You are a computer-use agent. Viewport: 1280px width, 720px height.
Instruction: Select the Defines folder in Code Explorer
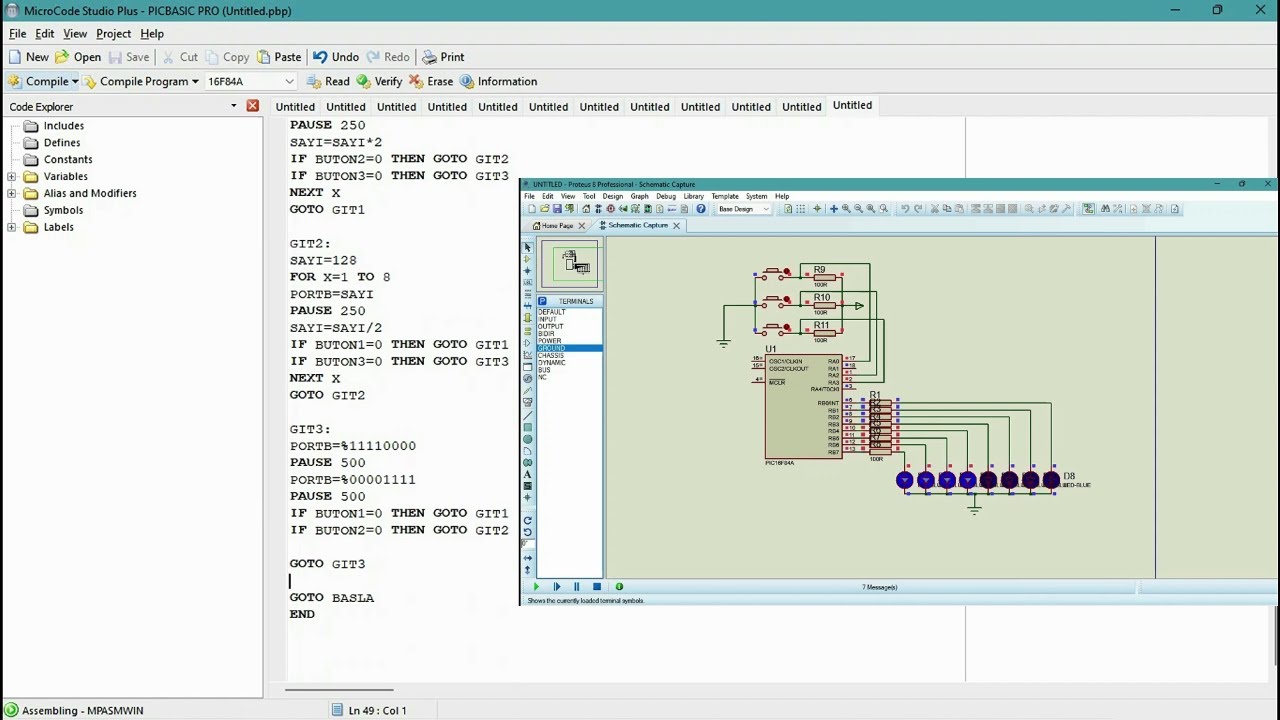[52, 143]
